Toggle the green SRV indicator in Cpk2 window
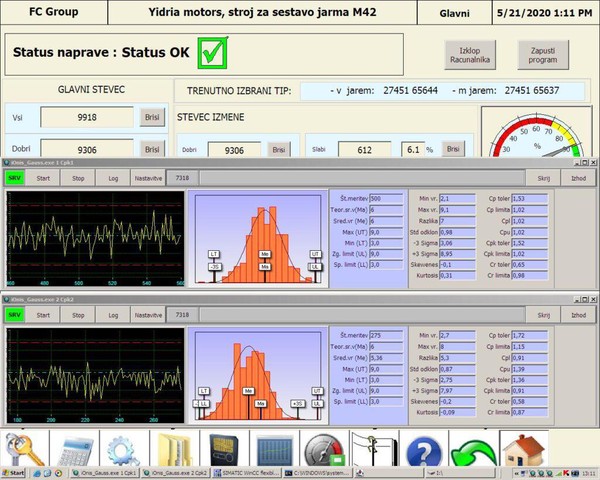600x480 pixels. [15, 314]
